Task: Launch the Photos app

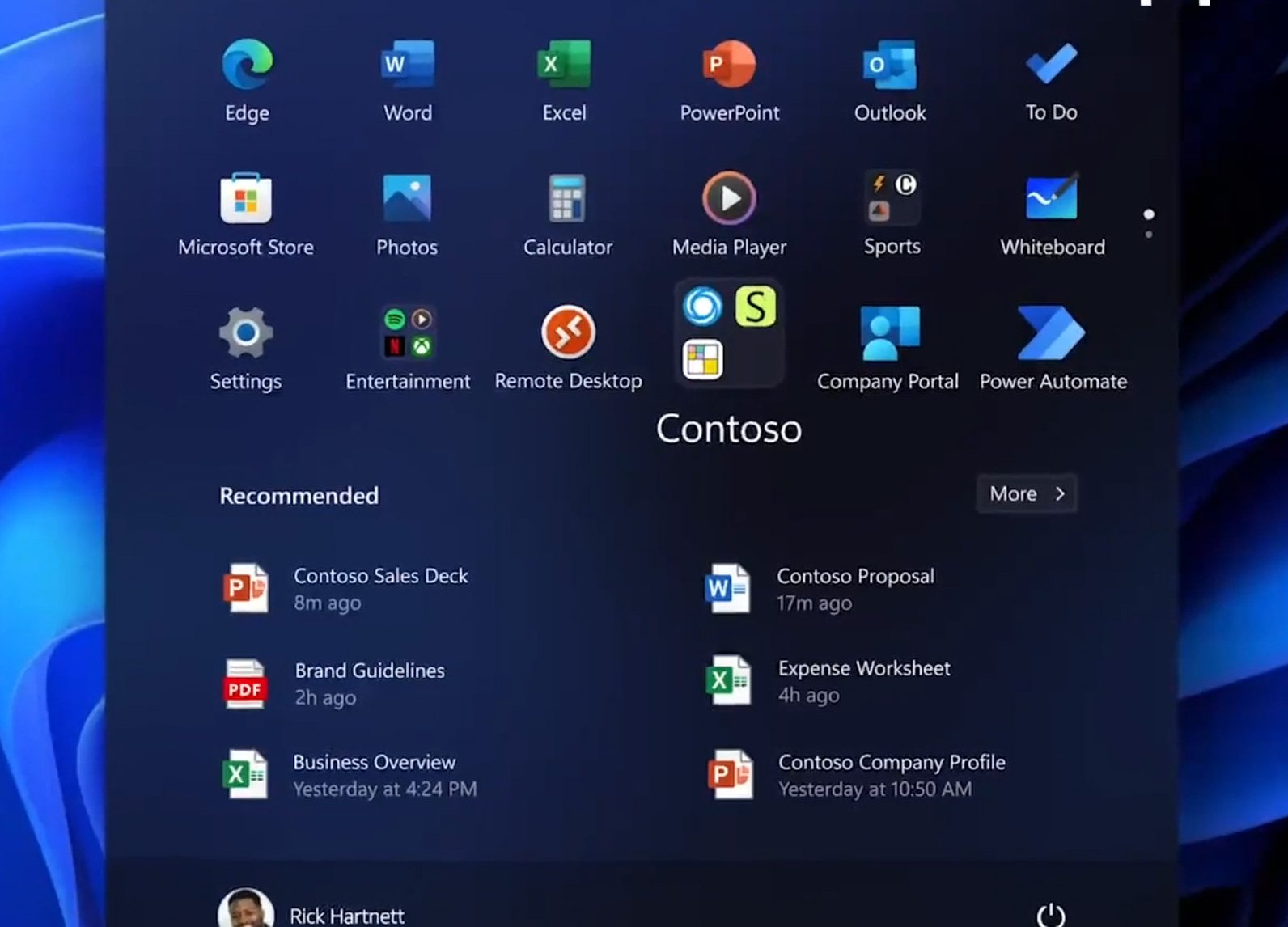Action: 407,214
